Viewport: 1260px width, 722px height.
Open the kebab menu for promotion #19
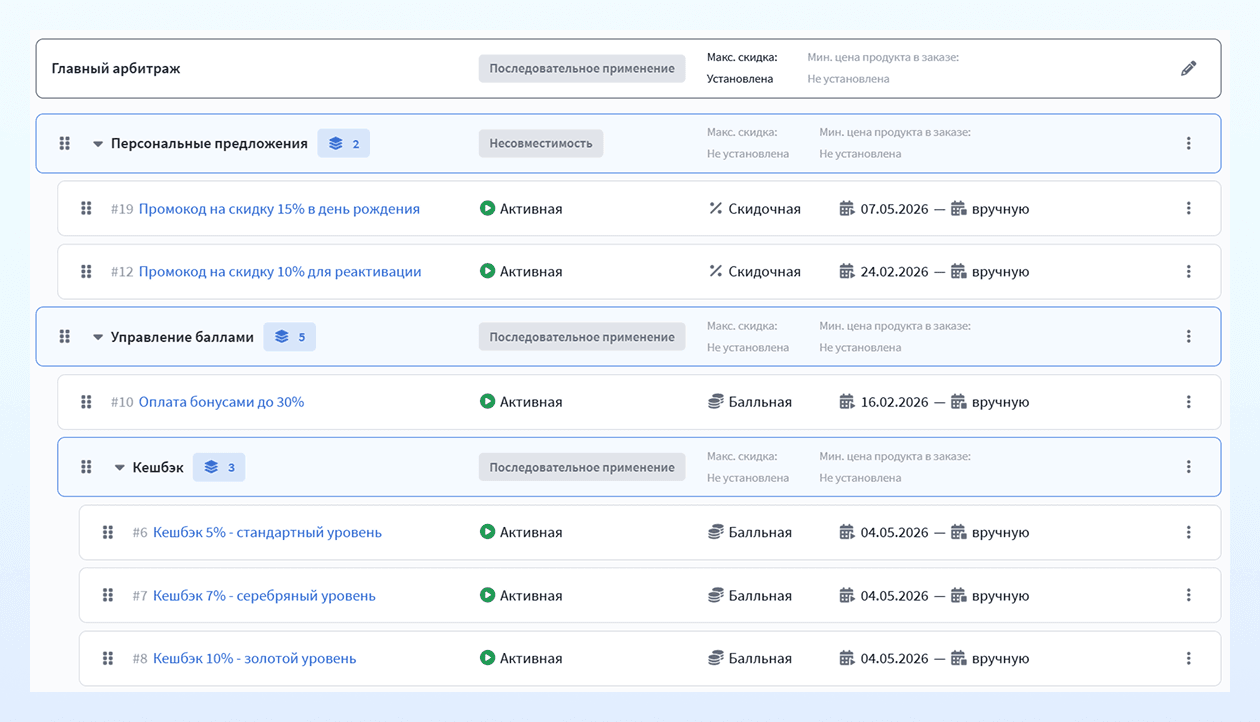pos(1188,208)
